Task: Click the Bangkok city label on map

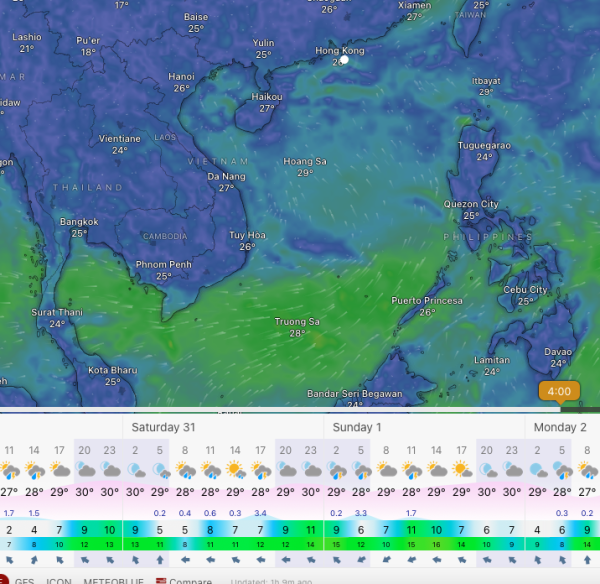Action: tap(79, 222)
